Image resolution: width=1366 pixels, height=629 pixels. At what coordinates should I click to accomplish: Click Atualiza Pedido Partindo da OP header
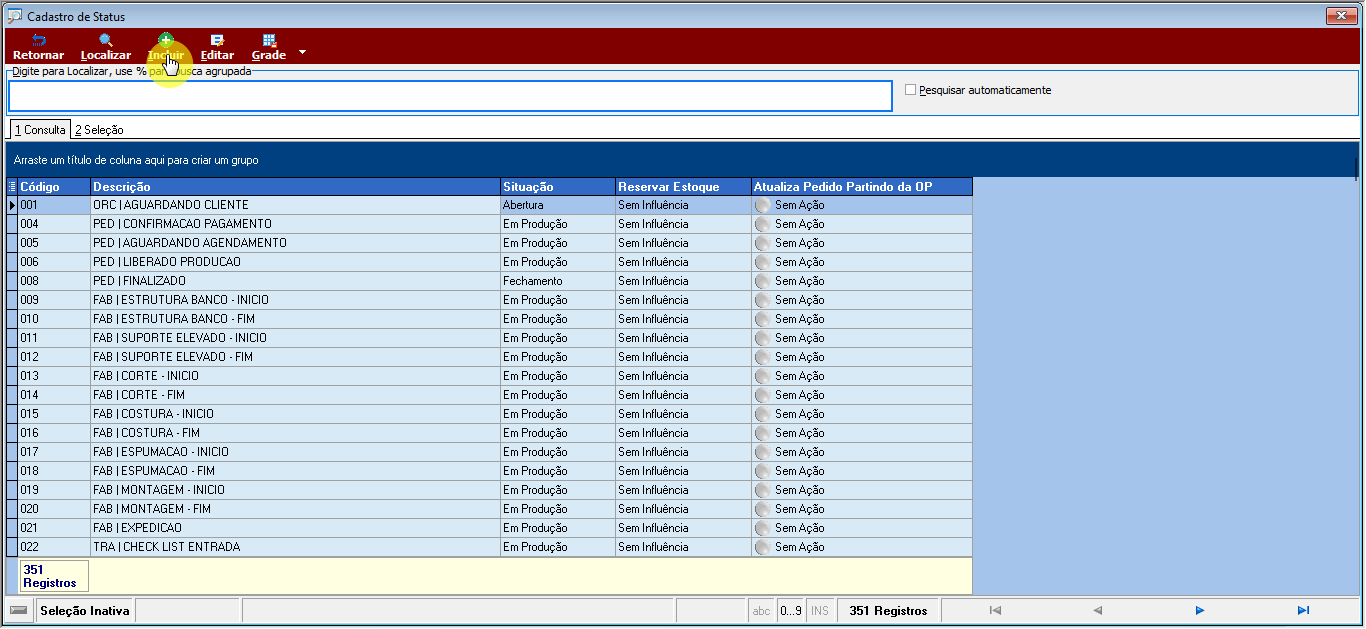[x=861, y=187]
